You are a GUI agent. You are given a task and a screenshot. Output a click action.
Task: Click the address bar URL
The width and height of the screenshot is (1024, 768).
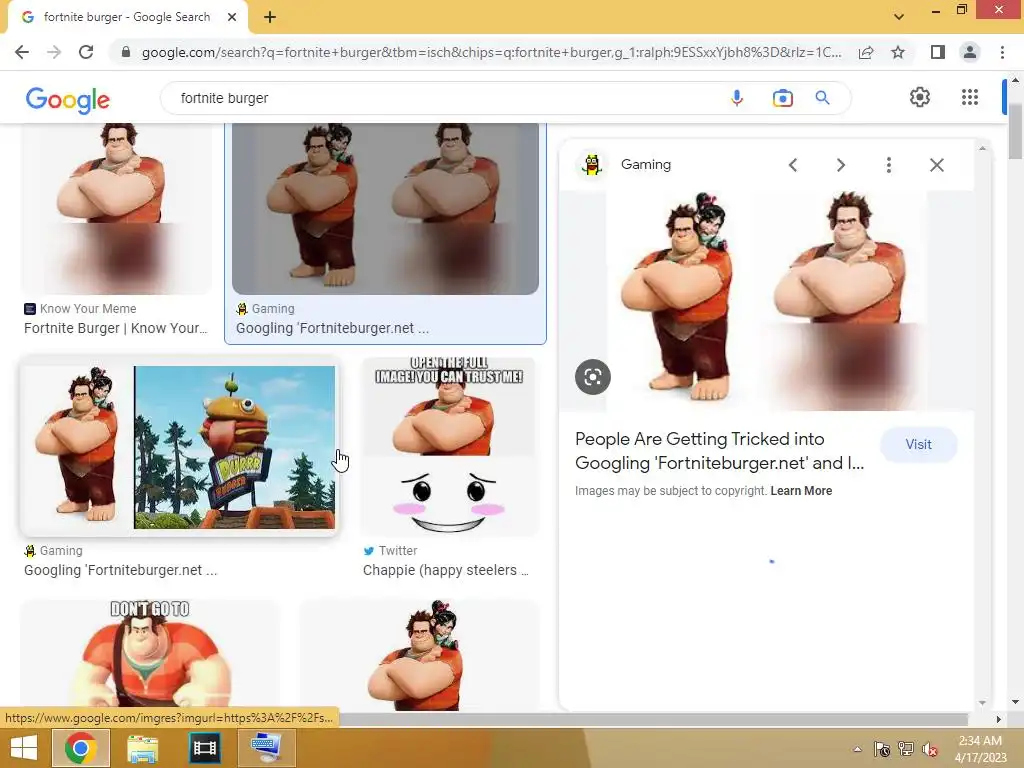pos(491,52)
